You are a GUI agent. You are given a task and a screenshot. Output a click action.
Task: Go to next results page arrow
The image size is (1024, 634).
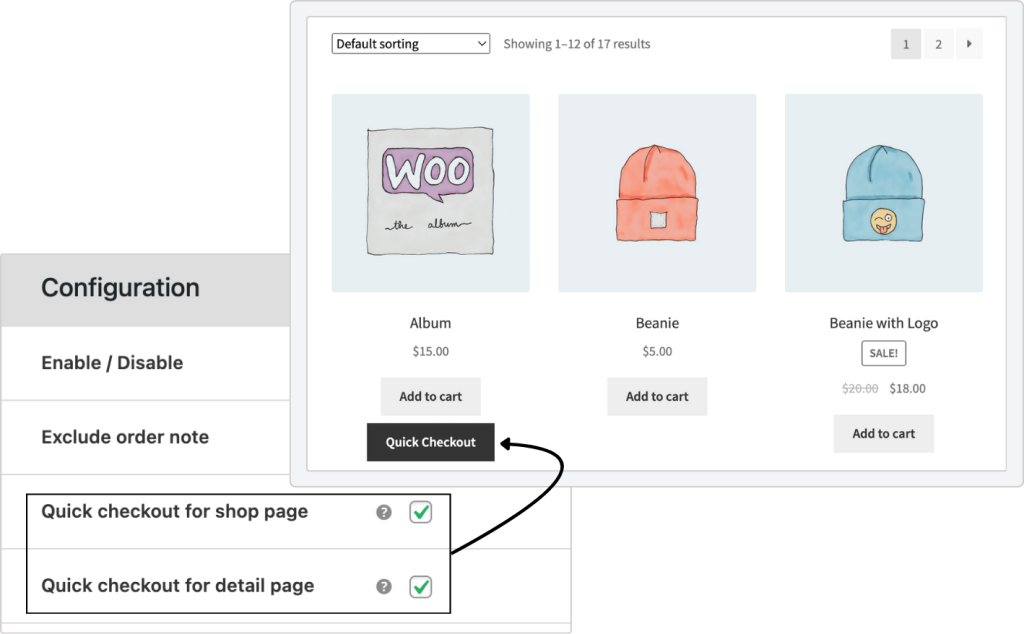969,44
